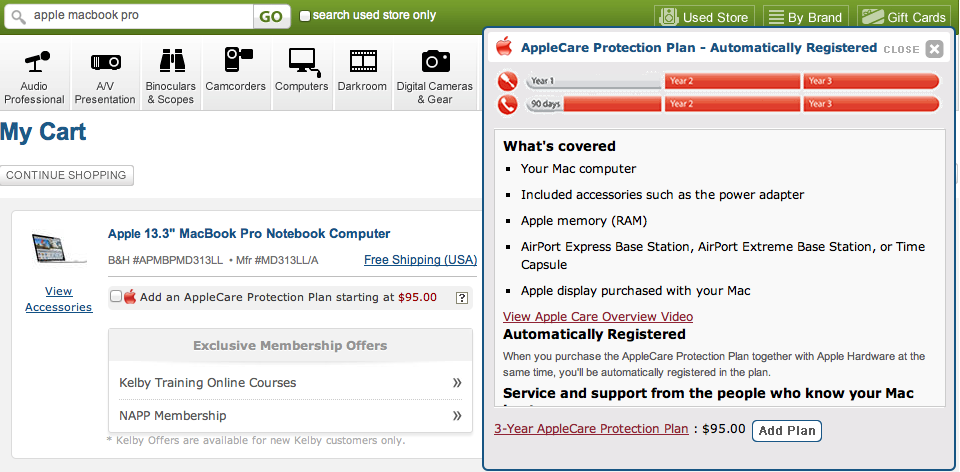Click the 90 days phone support bar

(545, 104)
